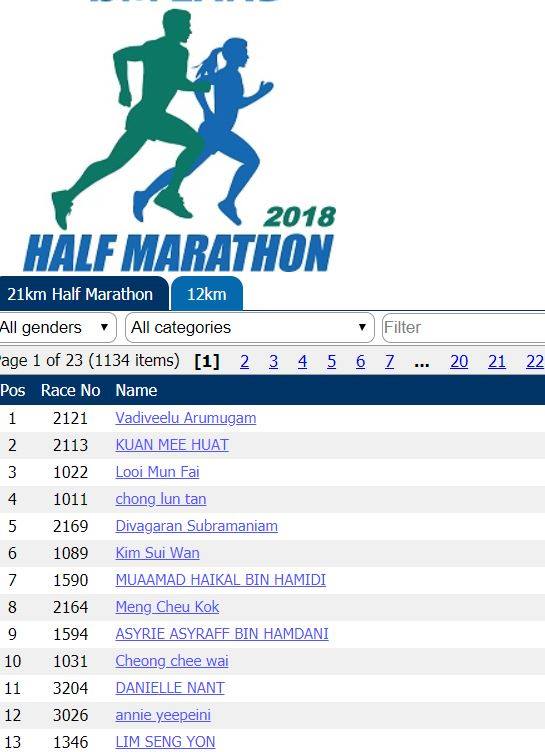Go to results page 2

pyautogui.click(x=245, y=361)
